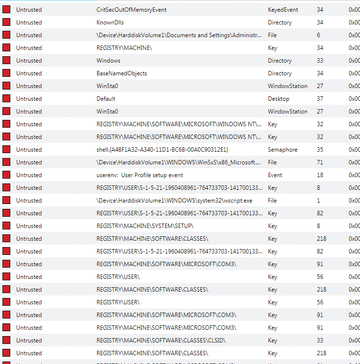The width and height of the screenshot is (360, 364).
Task: Select the BaseNamedObjects handle name
Action: point(122,73)
